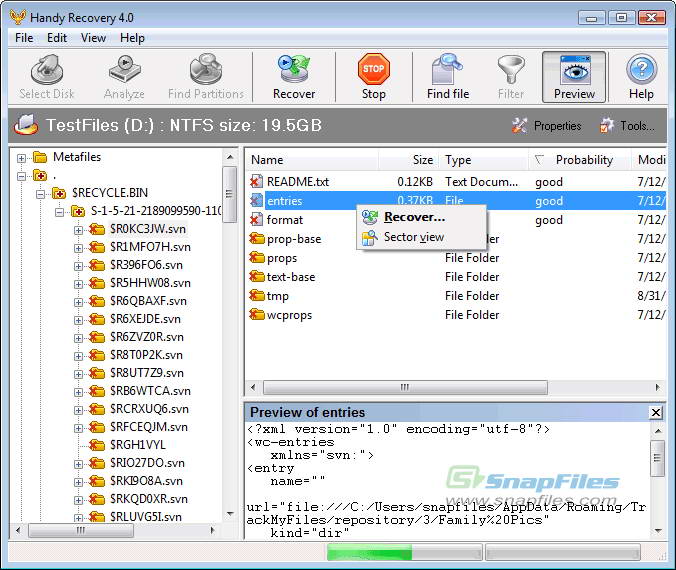Sort by the Probability column header
The height and width of the screenshot is (570, 676).
pyautogui.click(x=579, y=160)
